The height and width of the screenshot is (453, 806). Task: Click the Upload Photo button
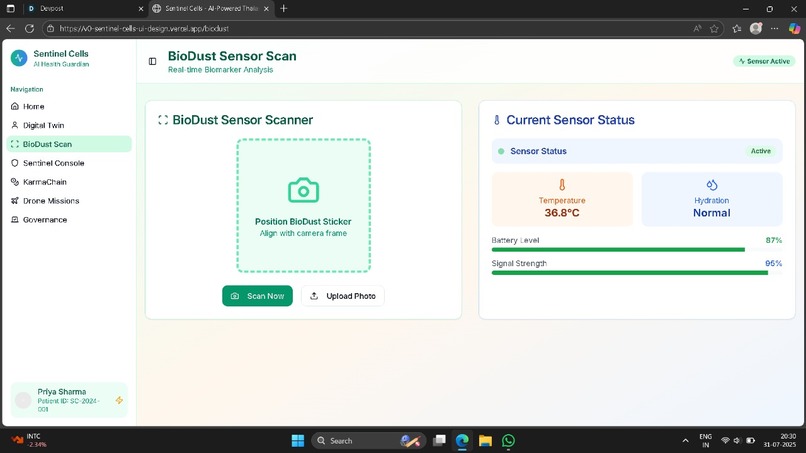click(x=342, y=296)
